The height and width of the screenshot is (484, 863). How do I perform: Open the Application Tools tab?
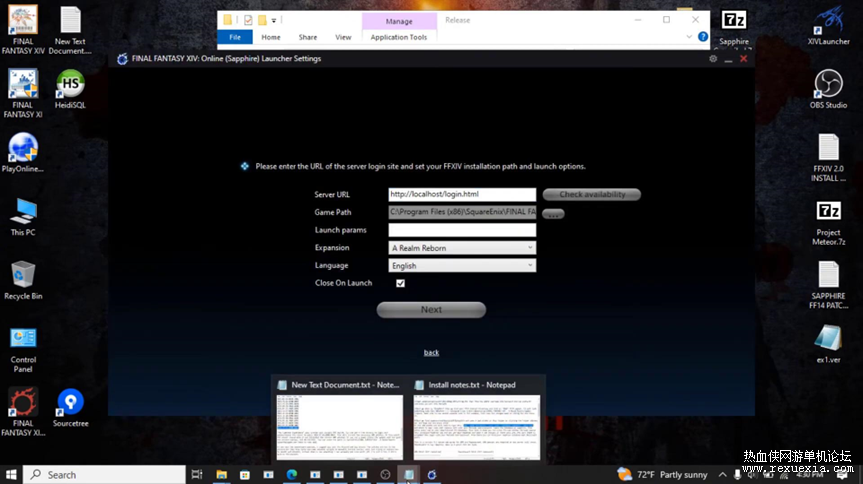pyautogui.click(x=398, y=37)
